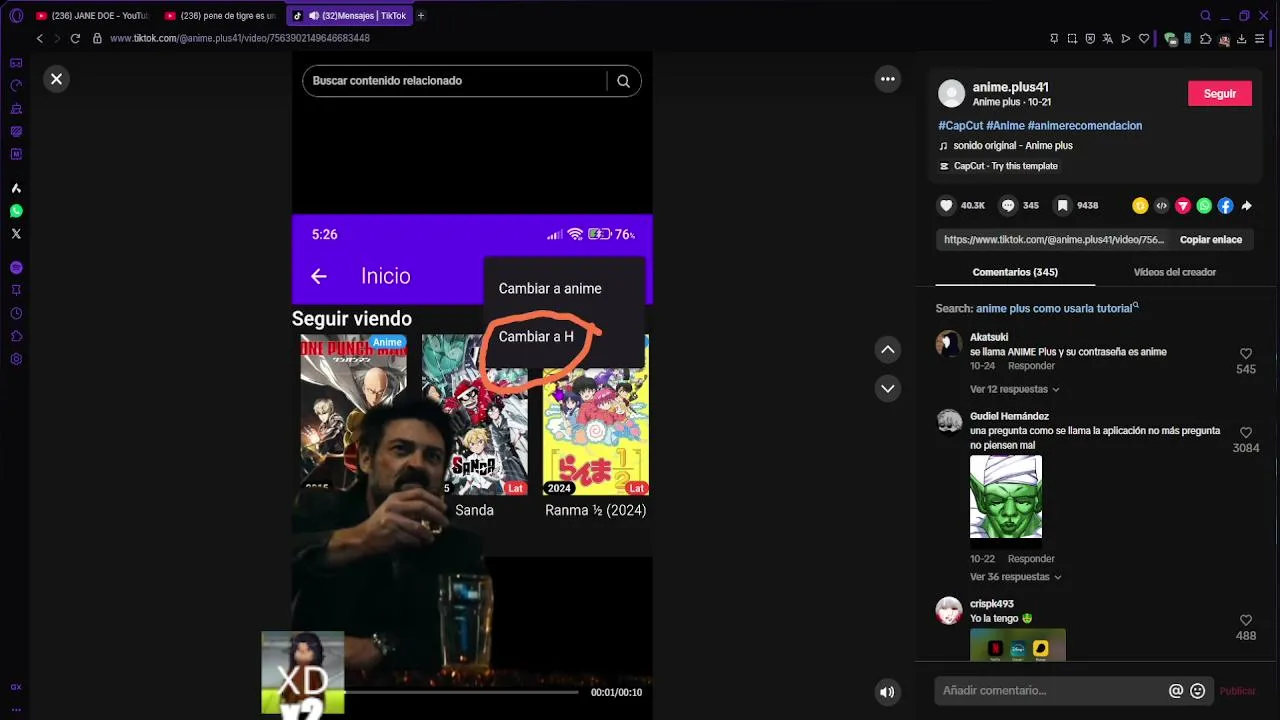Open CapCut Try this template link
This screenshot has height=720, width=1280.
(1005, 166)
